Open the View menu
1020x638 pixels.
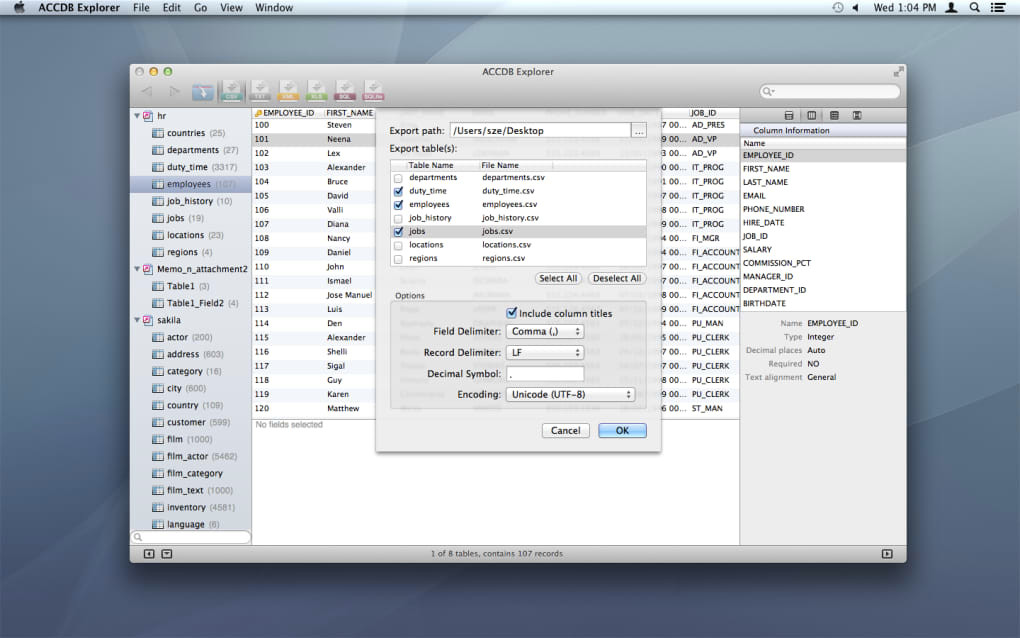pyautogui.click(x=231, y=8)
